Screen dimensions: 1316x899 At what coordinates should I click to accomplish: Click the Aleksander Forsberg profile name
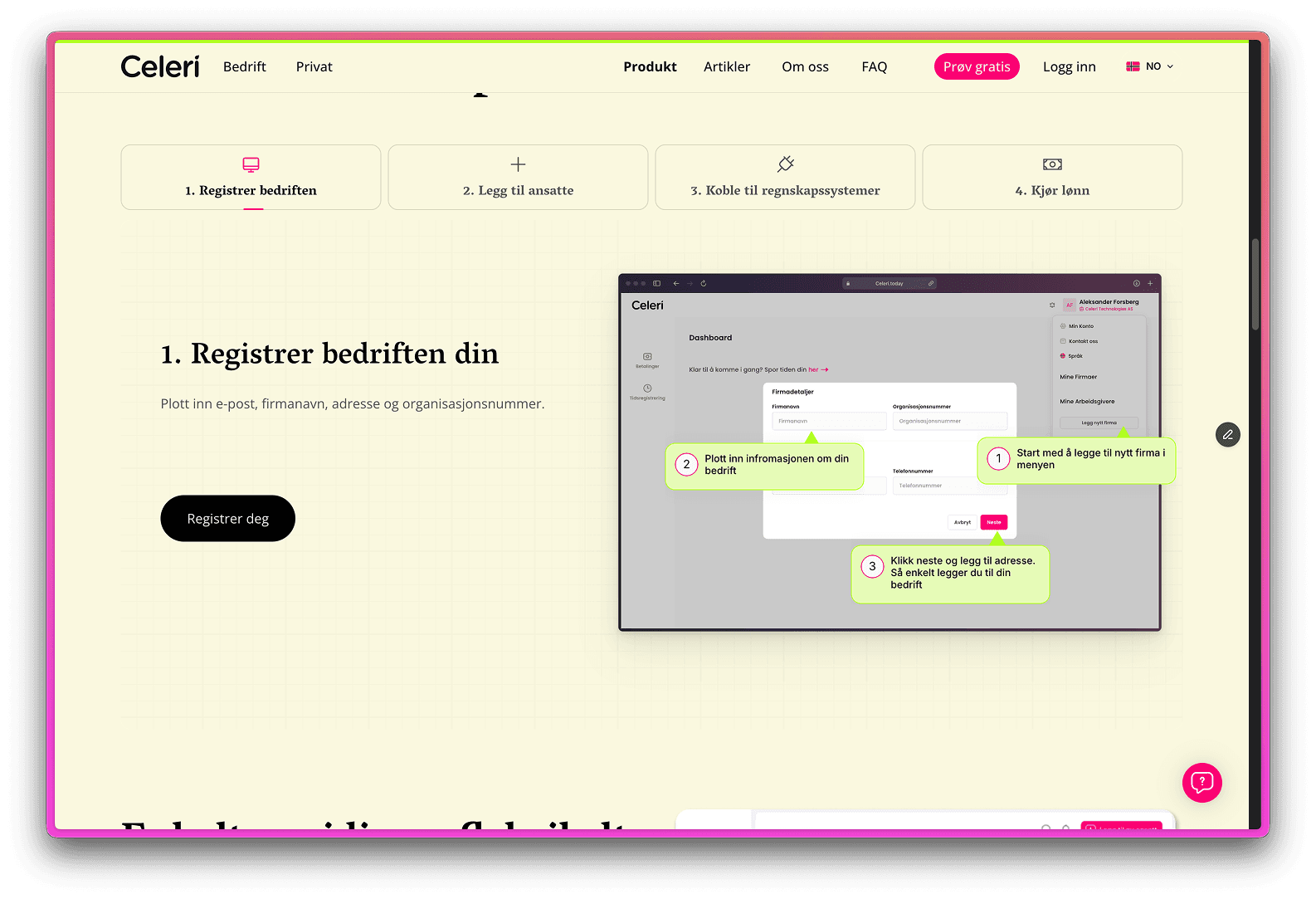(1109, 302)
